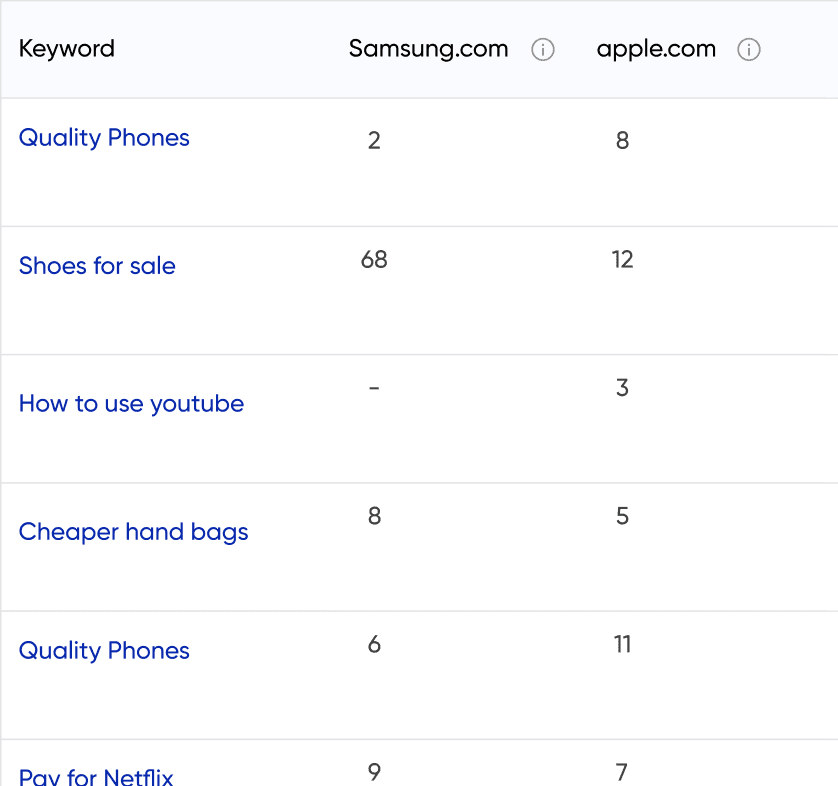The height and width of the screenshot is (786, 838).
Task: Sort by the apple.com column header
Action: click(656, 48)
